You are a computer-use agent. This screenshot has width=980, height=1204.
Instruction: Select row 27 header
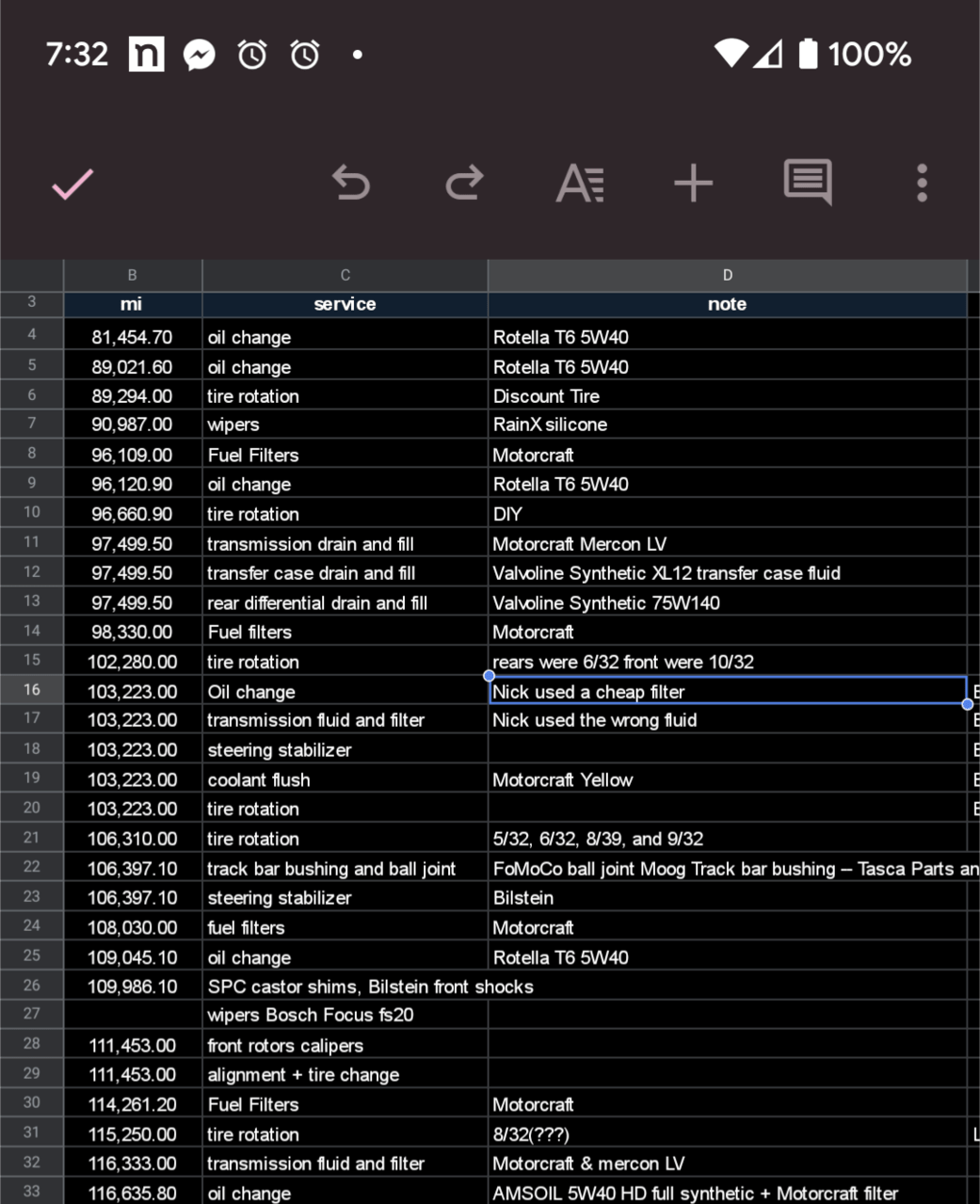[x=32, y=1014]
